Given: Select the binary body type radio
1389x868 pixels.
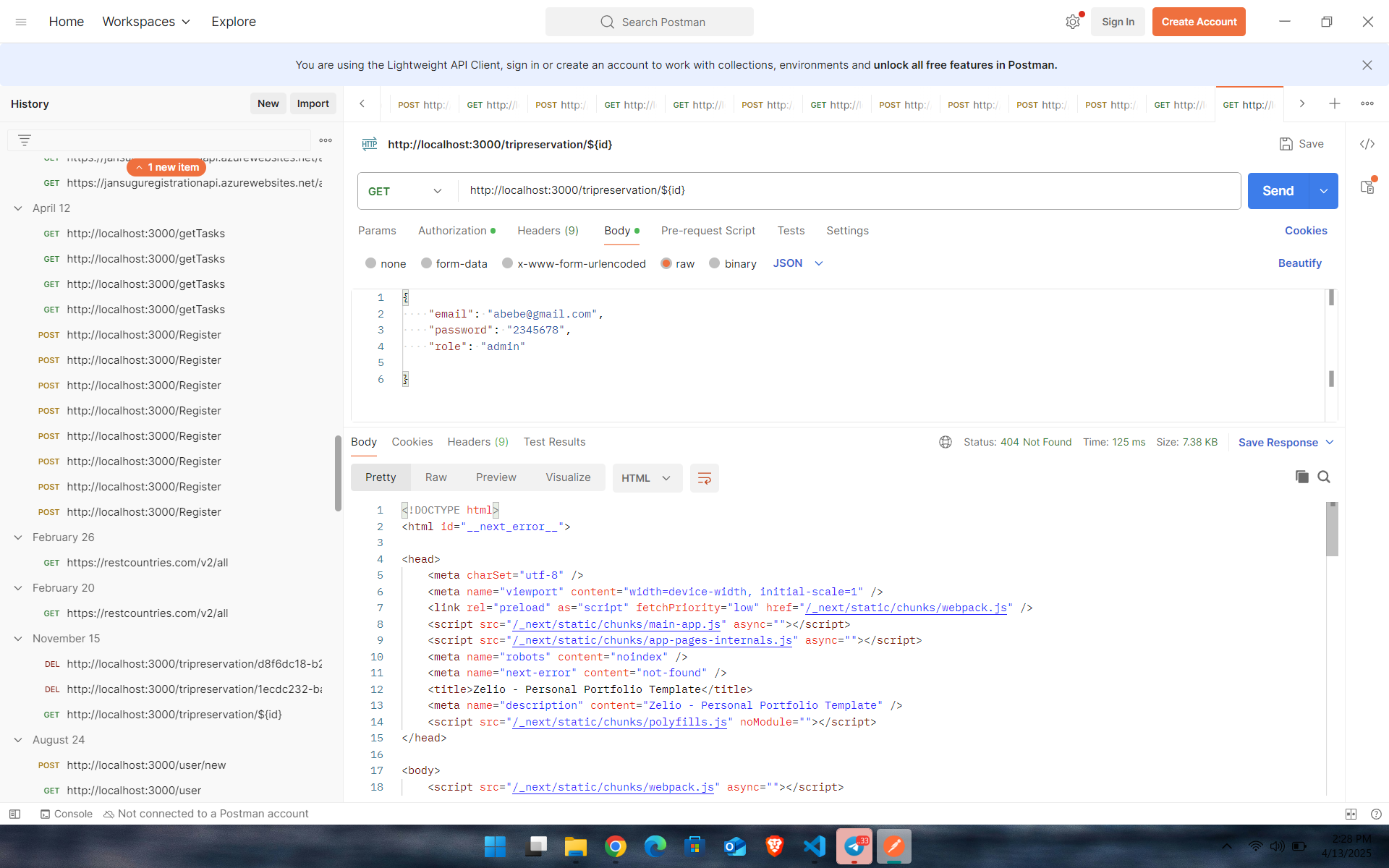Looking at the screenshot, I should [715, 263].
